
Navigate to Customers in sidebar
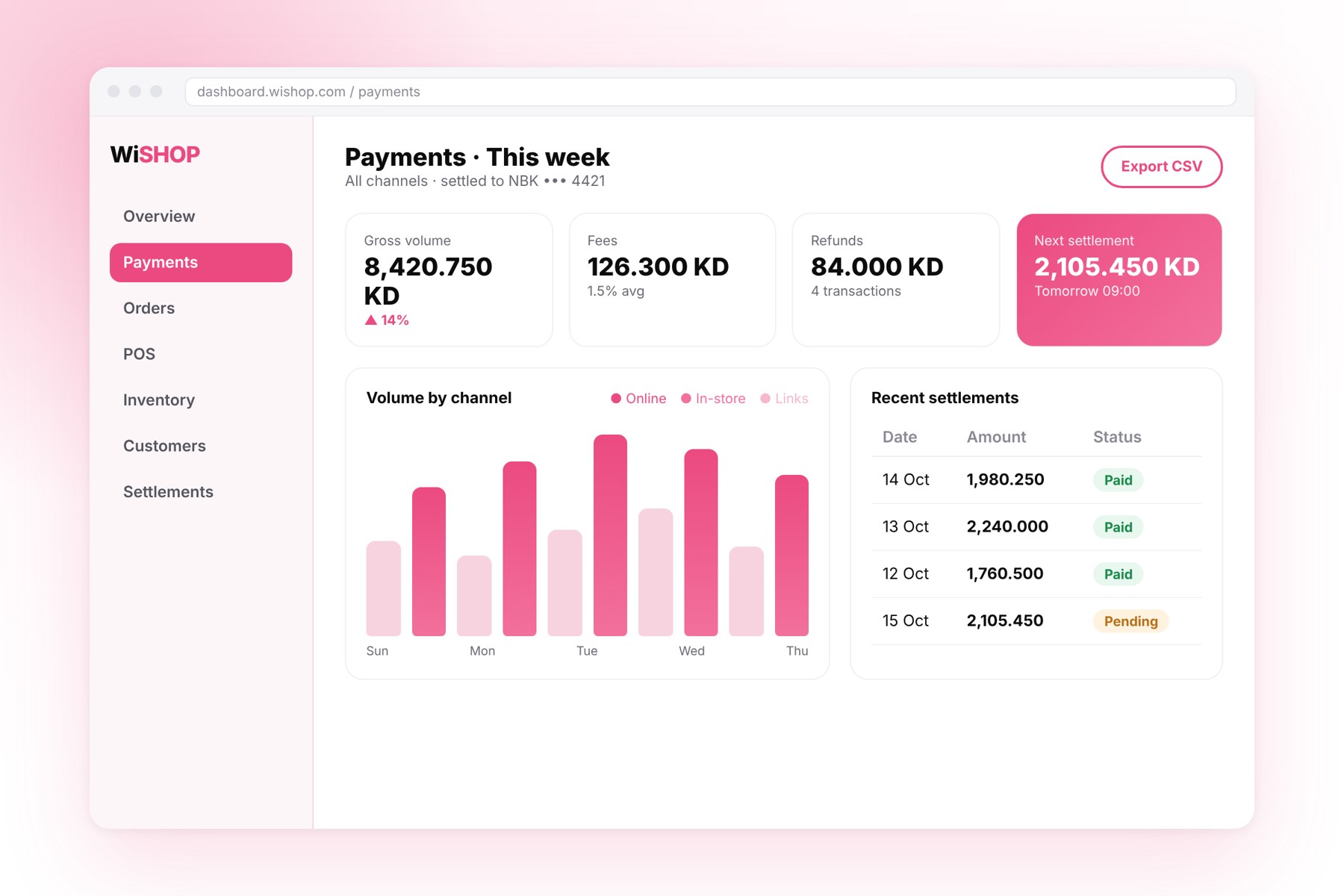coord(200,446)
